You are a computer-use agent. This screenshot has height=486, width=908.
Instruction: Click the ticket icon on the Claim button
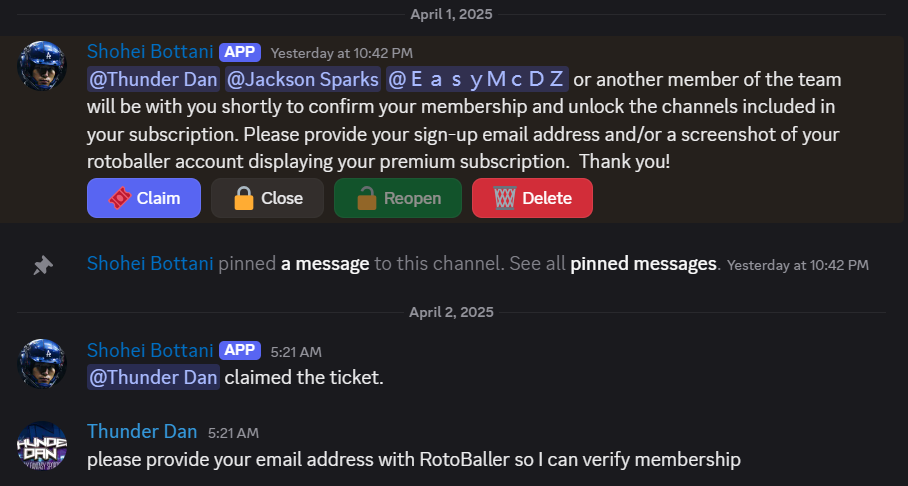pos(119,198)
